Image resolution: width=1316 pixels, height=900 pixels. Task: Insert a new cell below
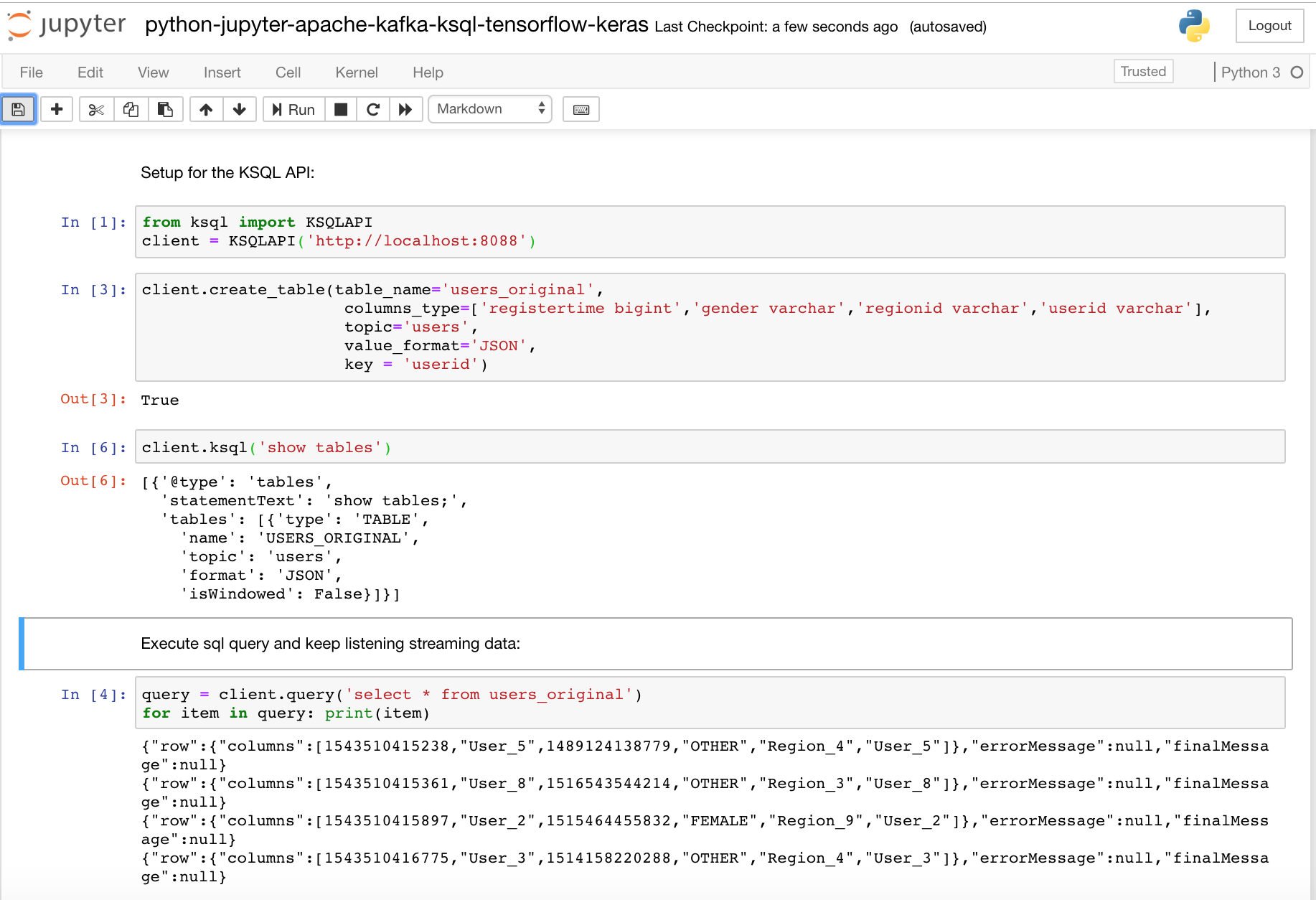[57, 109]
